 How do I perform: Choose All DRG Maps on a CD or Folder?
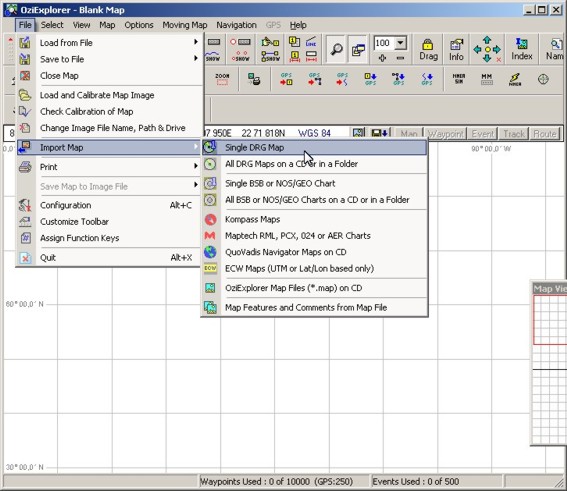tap(314, 164)
